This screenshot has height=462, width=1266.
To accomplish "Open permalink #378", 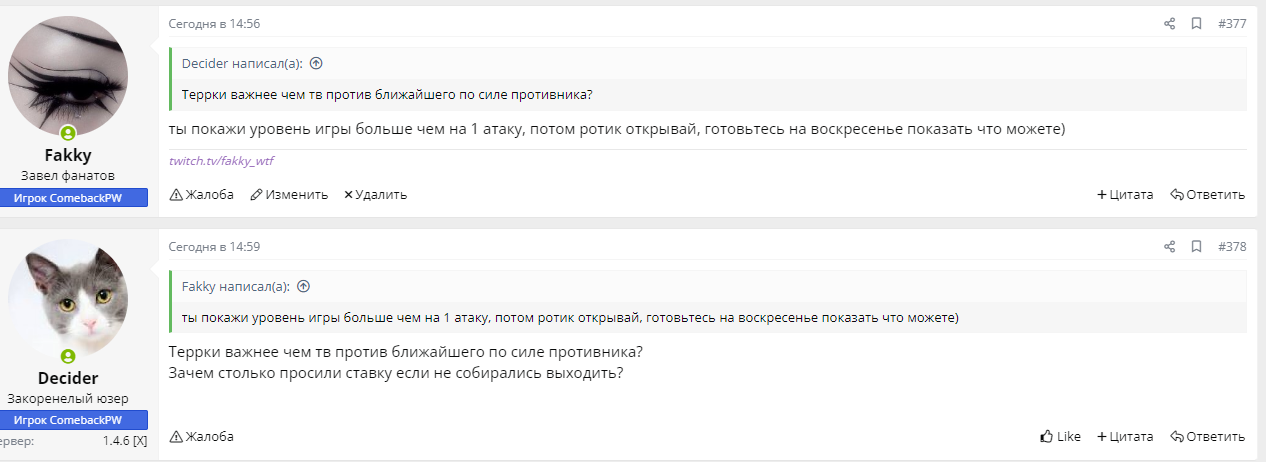I will tap(1232, 247).
